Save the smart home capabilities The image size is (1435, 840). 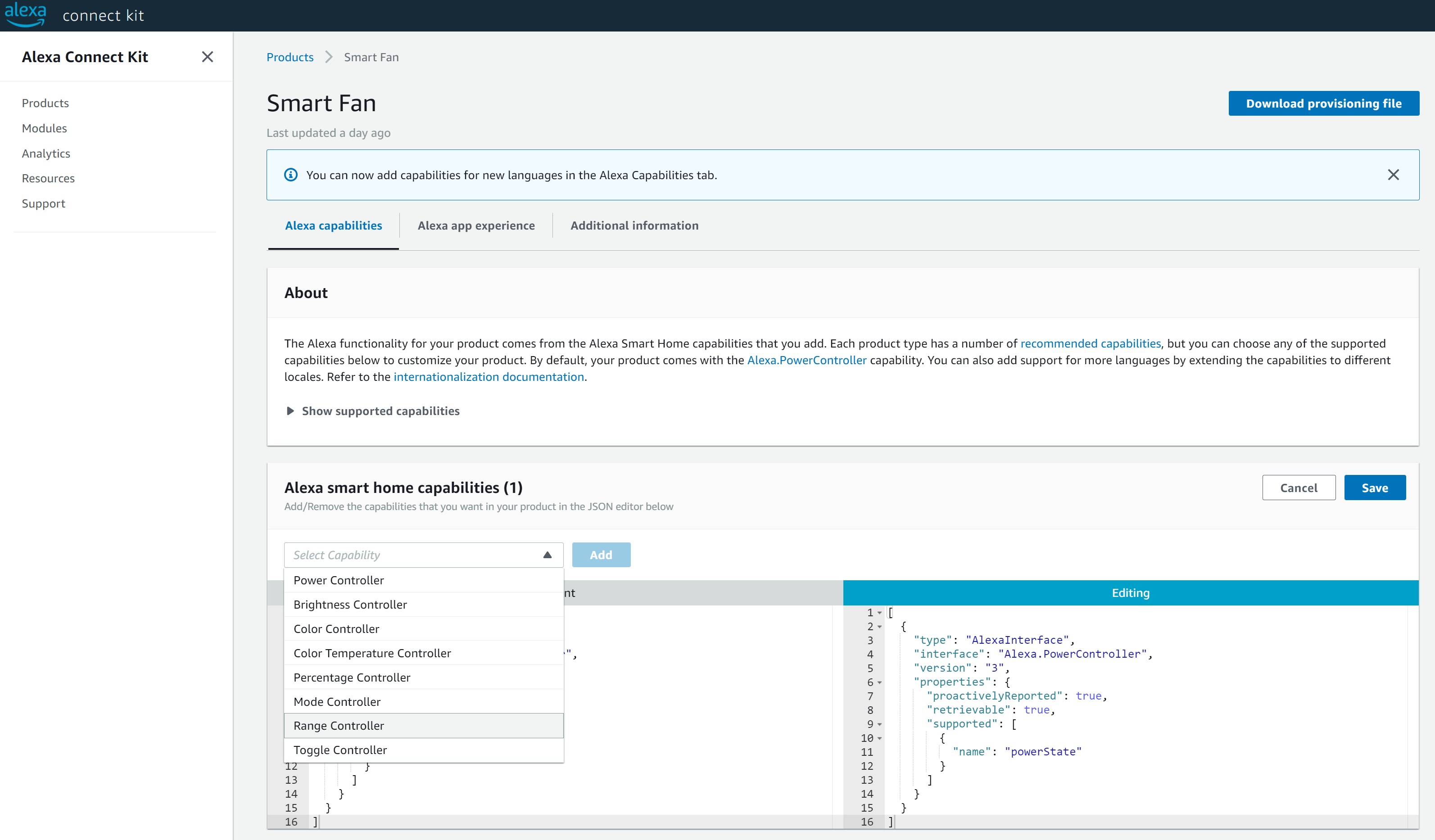pos(1374,488)
